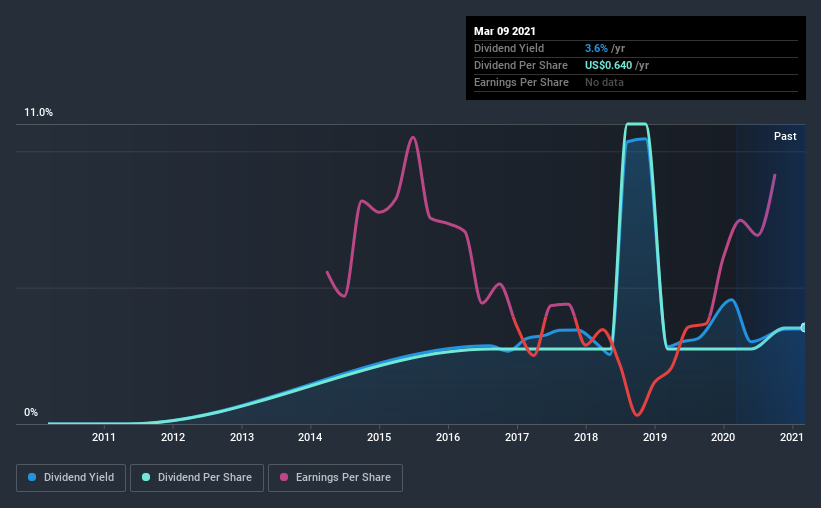Click the Past label in the chart
Image resolution: width=821 pixels, height=508 pixels.
pos(785,136)
